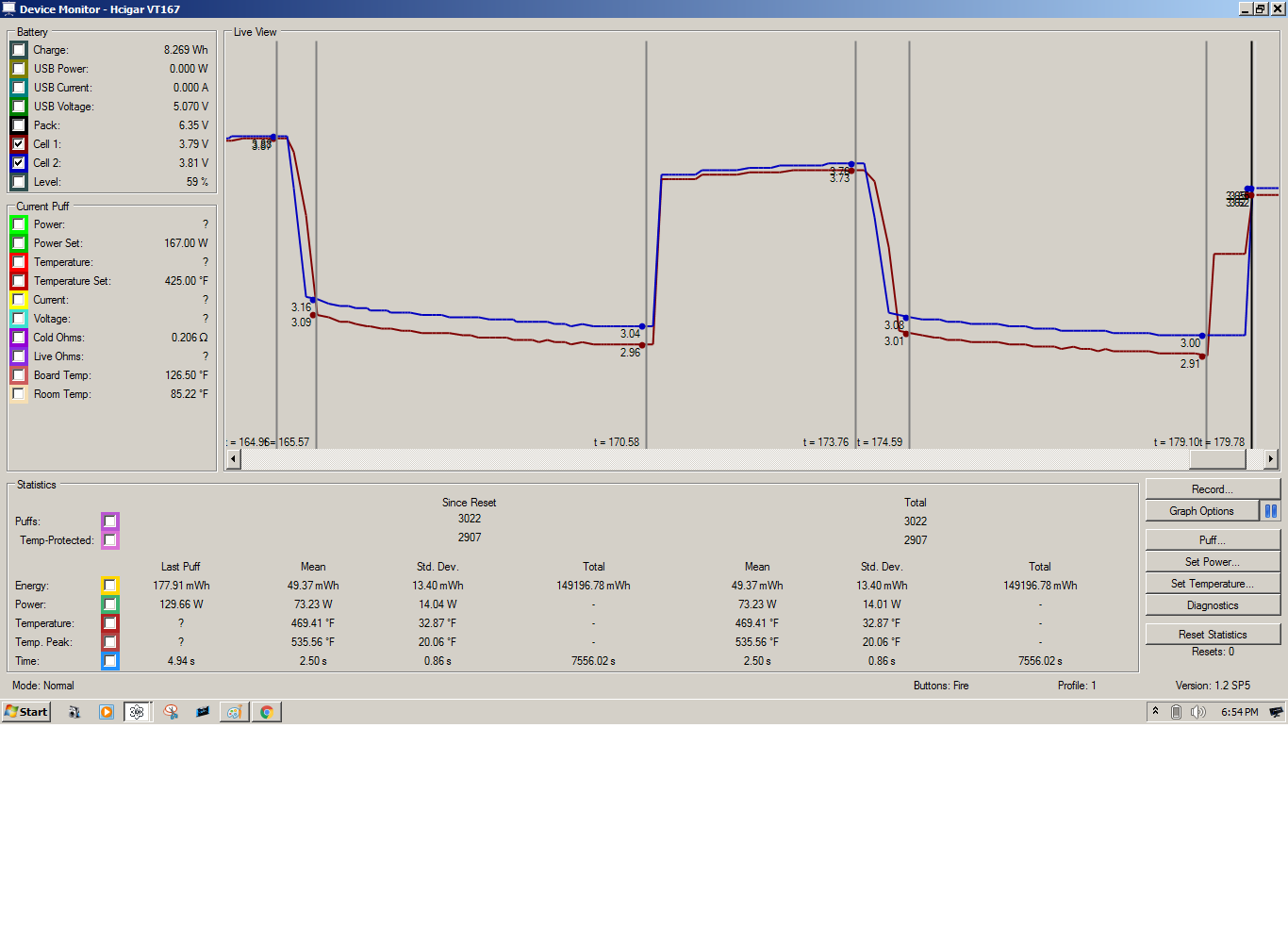
Task: Click the Power Set green color swatch
Action: coord(19,243)
